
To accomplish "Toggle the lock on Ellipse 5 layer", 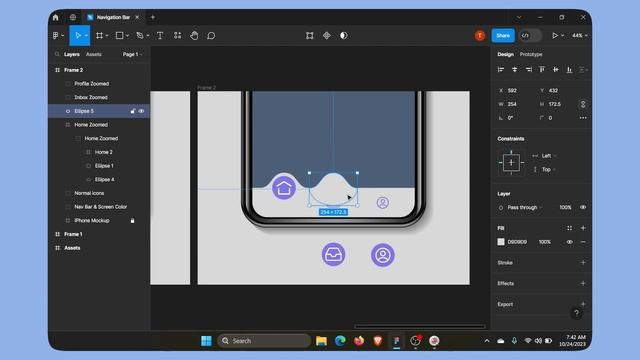I will pos(133,111).
